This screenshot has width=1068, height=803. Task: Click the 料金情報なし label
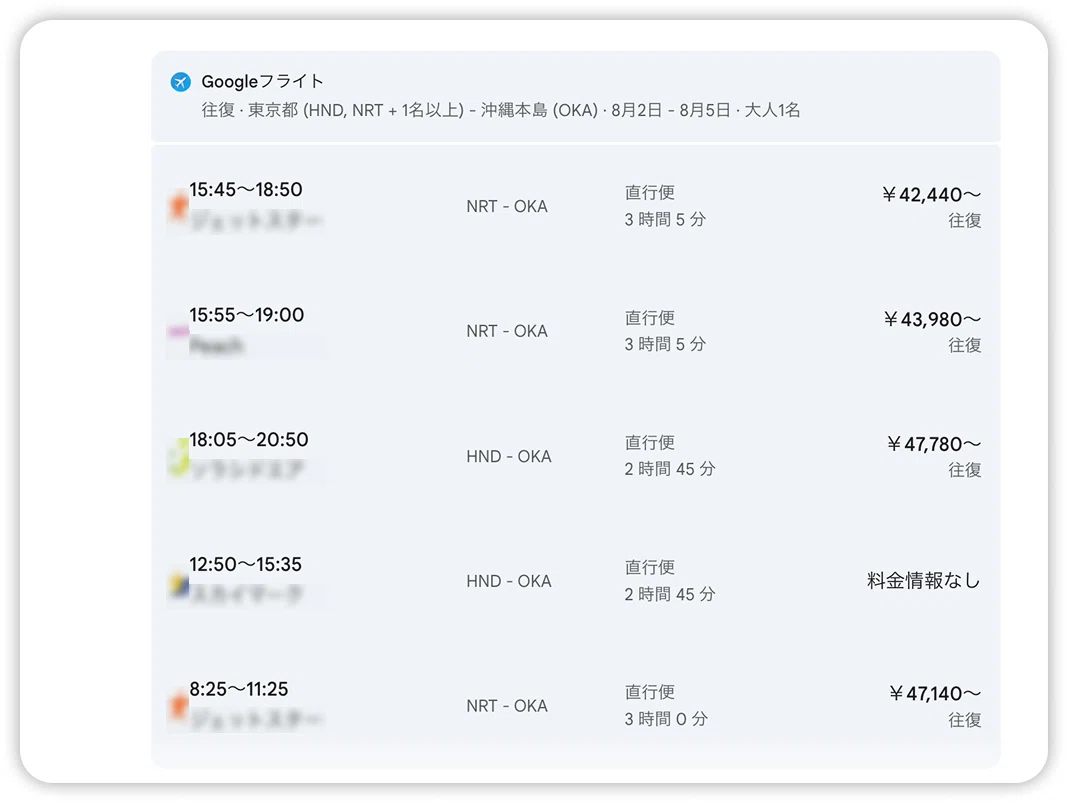coord(924,581)
